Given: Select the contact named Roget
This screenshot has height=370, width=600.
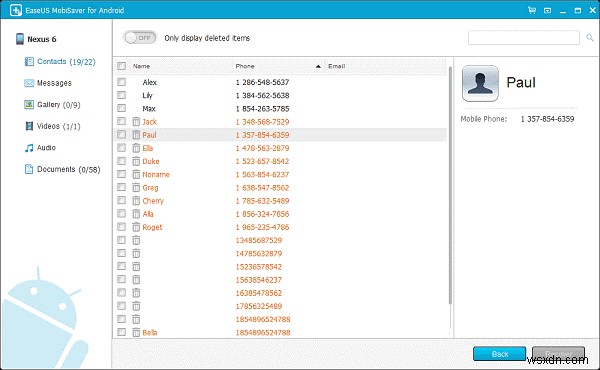Looking at the screenshot, I should (x=152, y=227).
